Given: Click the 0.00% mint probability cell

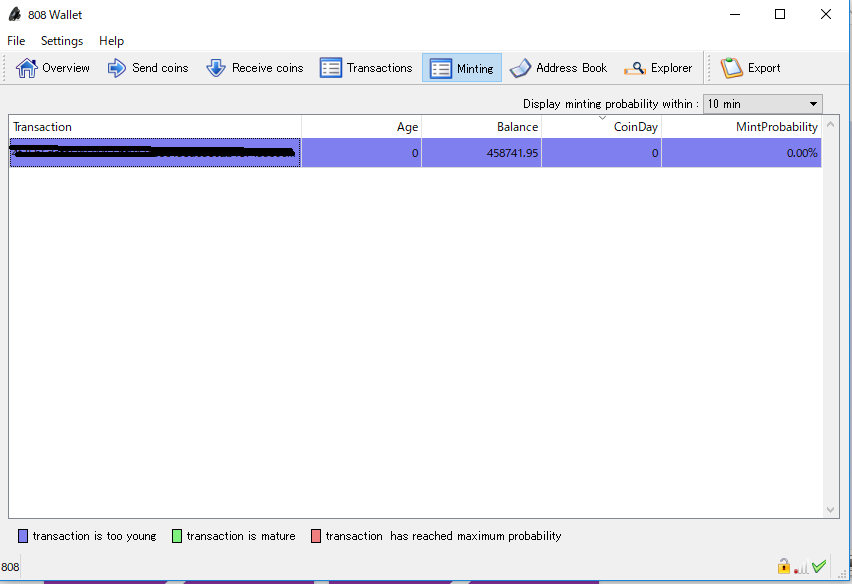Looking at the screenshot, I should click(742, 153).
